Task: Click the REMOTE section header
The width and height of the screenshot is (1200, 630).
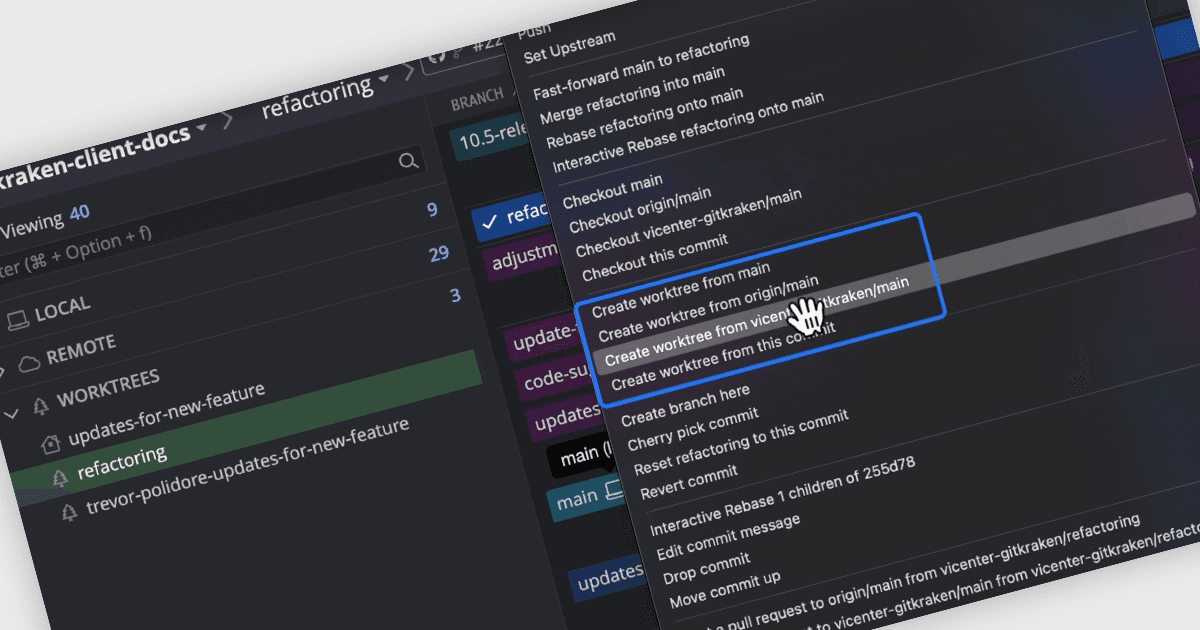Action: 80,351
